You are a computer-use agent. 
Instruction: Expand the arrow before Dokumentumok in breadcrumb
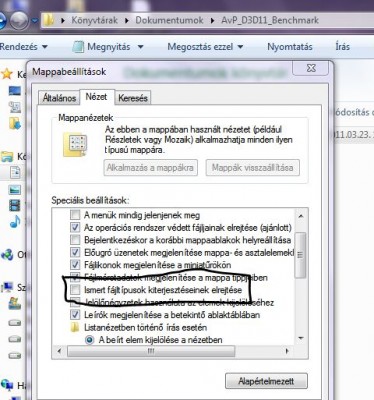pos(127,21)
